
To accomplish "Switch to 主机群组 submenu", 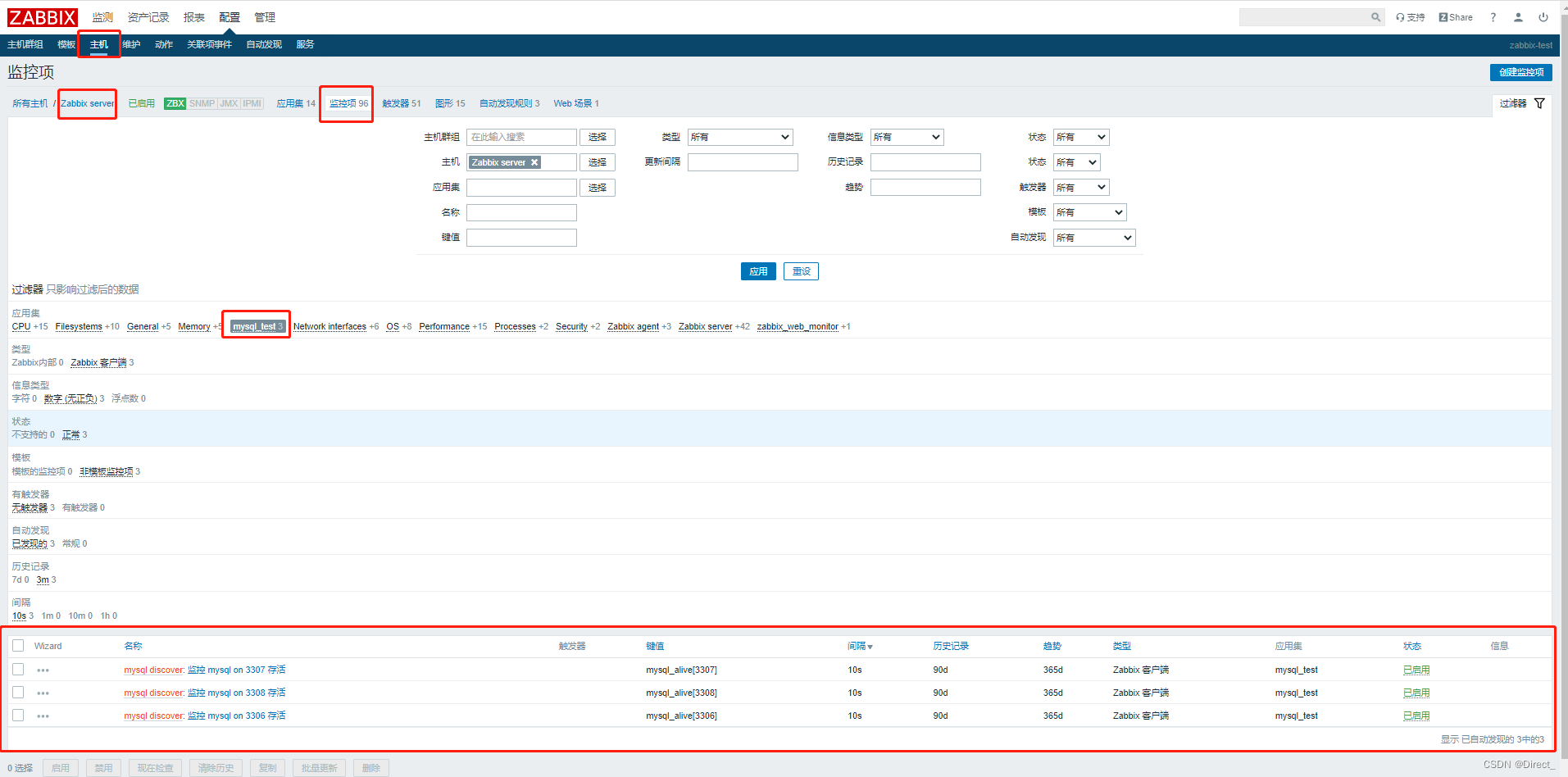I will (25, 44).
